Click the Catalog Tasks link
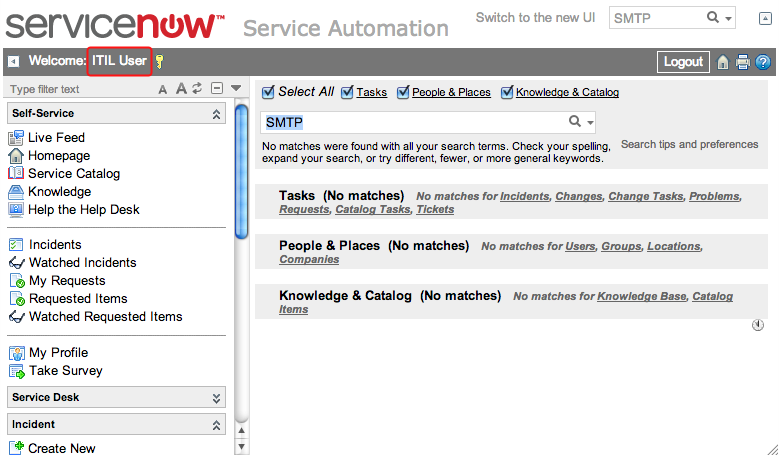 pyautogui.click(x=373, y=210)
